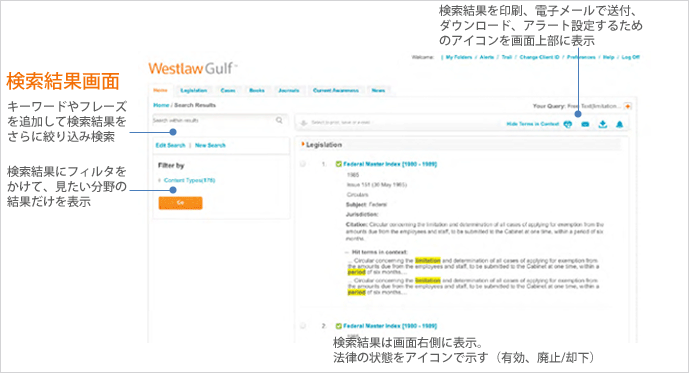The width and height of the screenshot is (689, 373).
Task: Open the Legislation tab
Action: (x=194, y=91)
